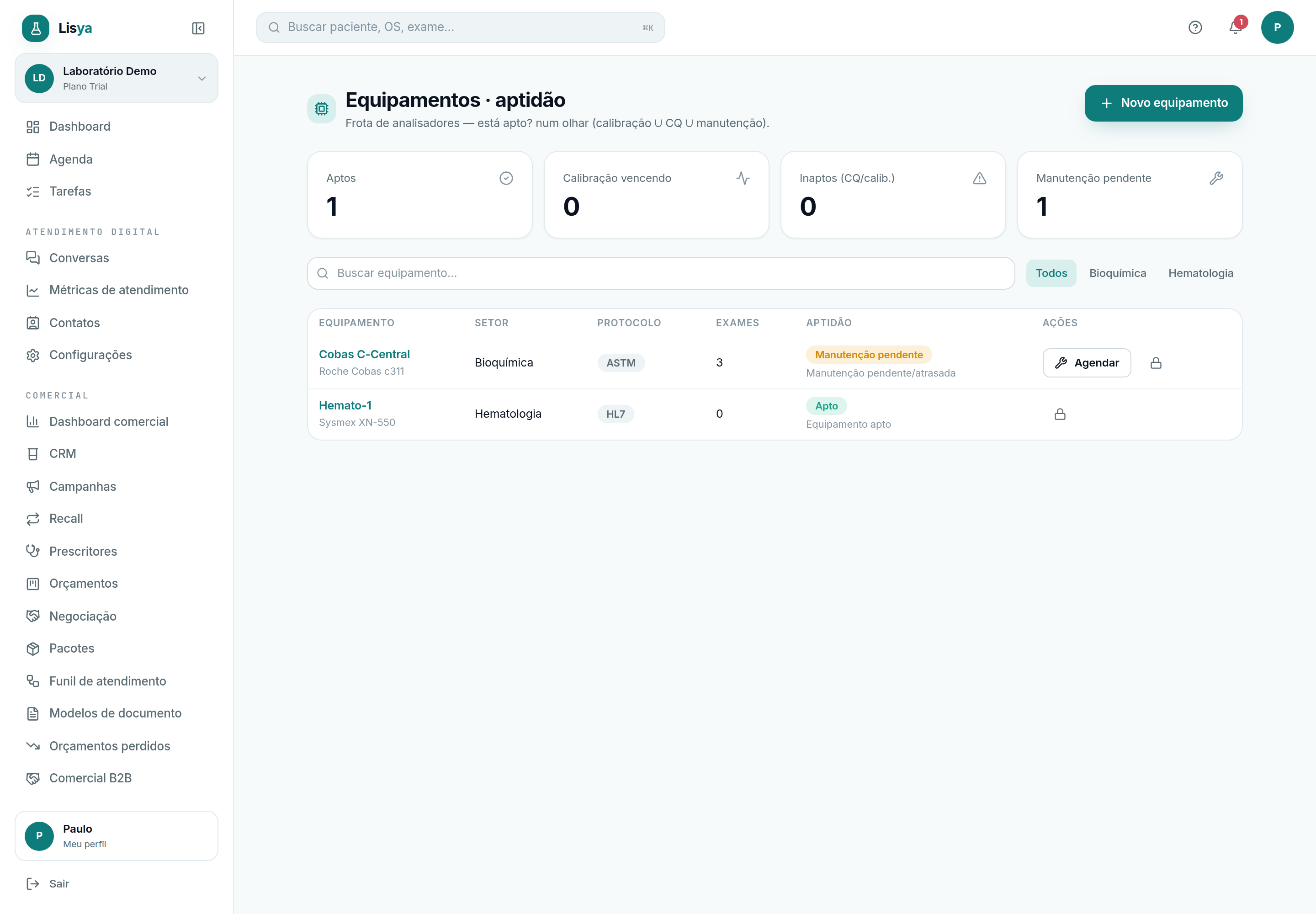Click the APTIDÃO column header
The height and width of the screenshot is (914, 1316).
[x=828, y=323]
